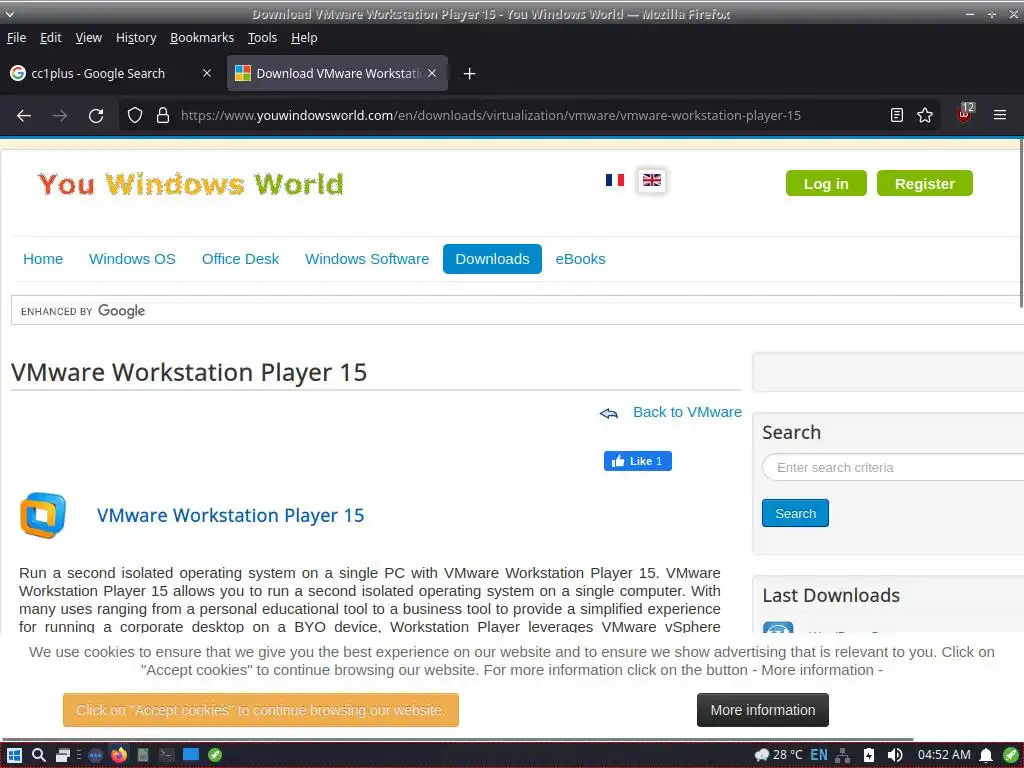This screenshot has width=1024, height=768.
Task: Click the You Windows World logo
Action: [x=190, y=184]
